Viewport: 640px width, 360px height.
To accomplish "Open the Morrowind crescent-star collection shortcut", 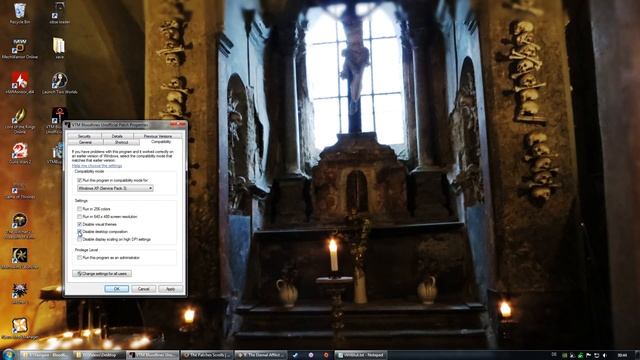I will (x=20, y=258).
